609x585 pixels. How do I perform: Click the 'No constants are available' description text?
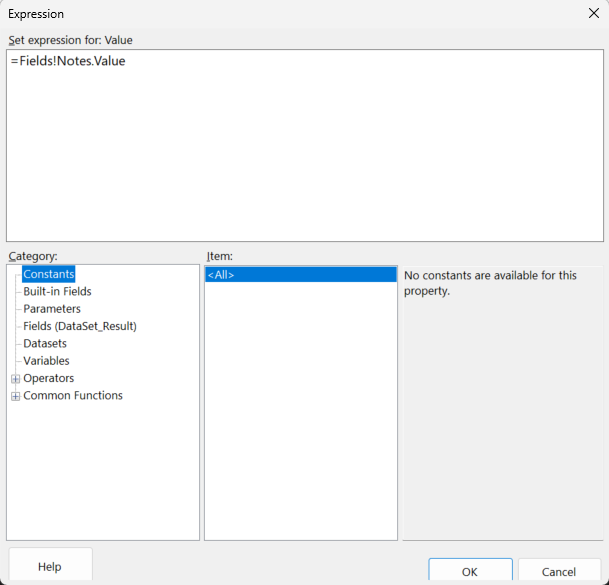coord(490,283)
